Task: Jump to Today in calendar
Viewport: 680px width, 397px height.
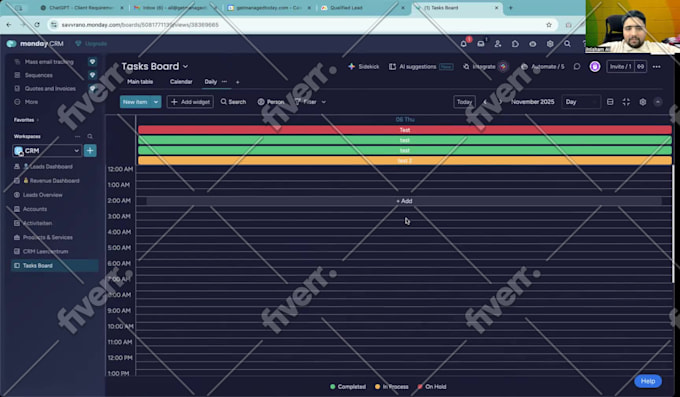Action: [x=464, y=102]
